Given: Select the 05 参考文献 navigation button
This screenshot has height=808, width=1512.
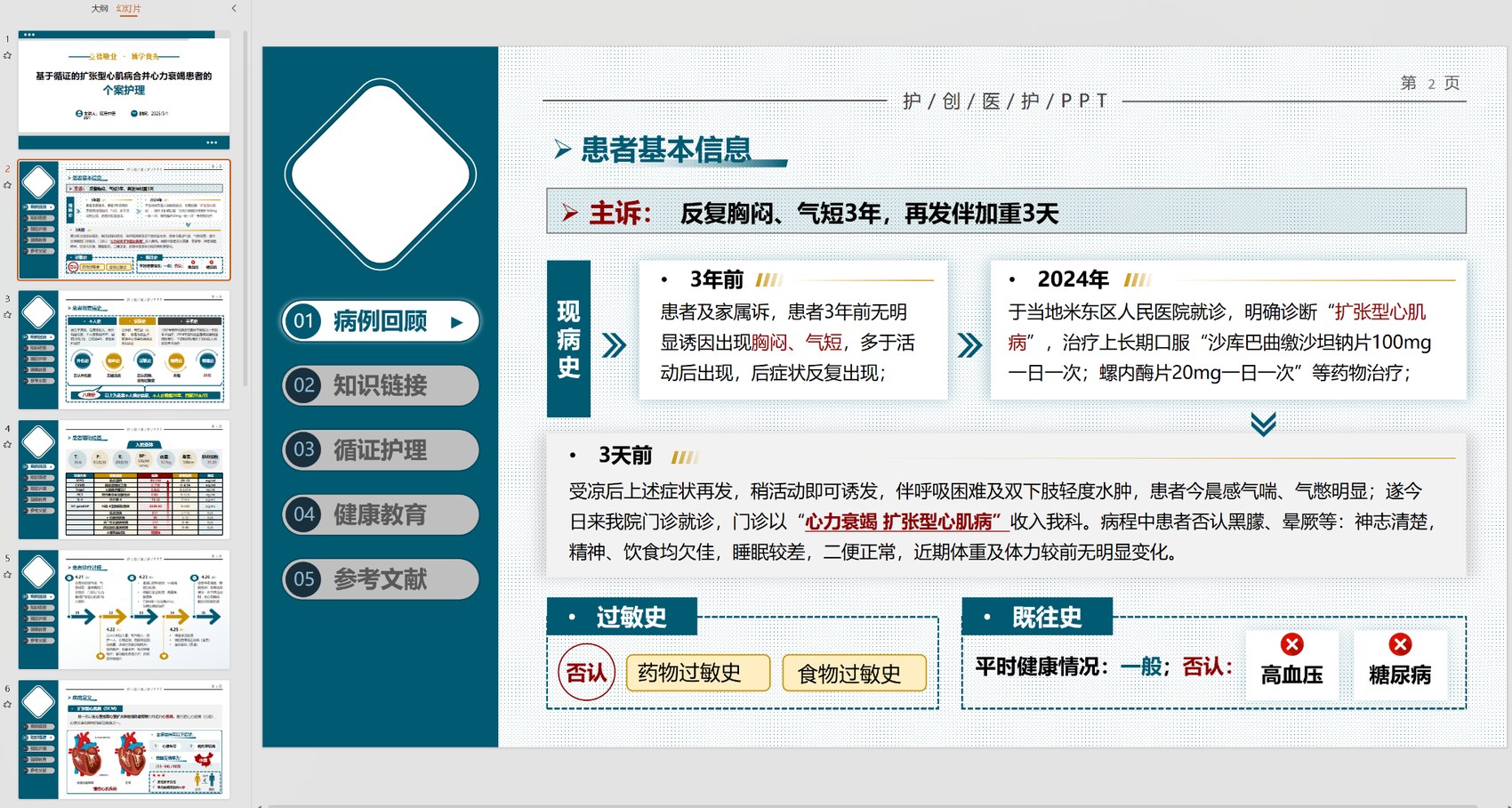Looking at the screenshot, I should tap(381, 579).
